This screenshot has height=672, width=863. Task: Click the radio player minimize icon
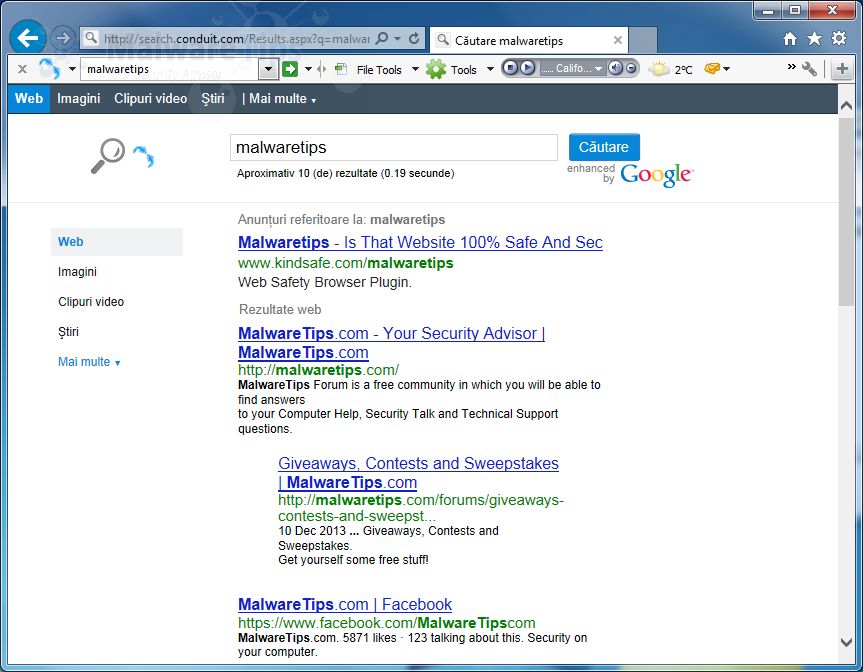[631, 68]
